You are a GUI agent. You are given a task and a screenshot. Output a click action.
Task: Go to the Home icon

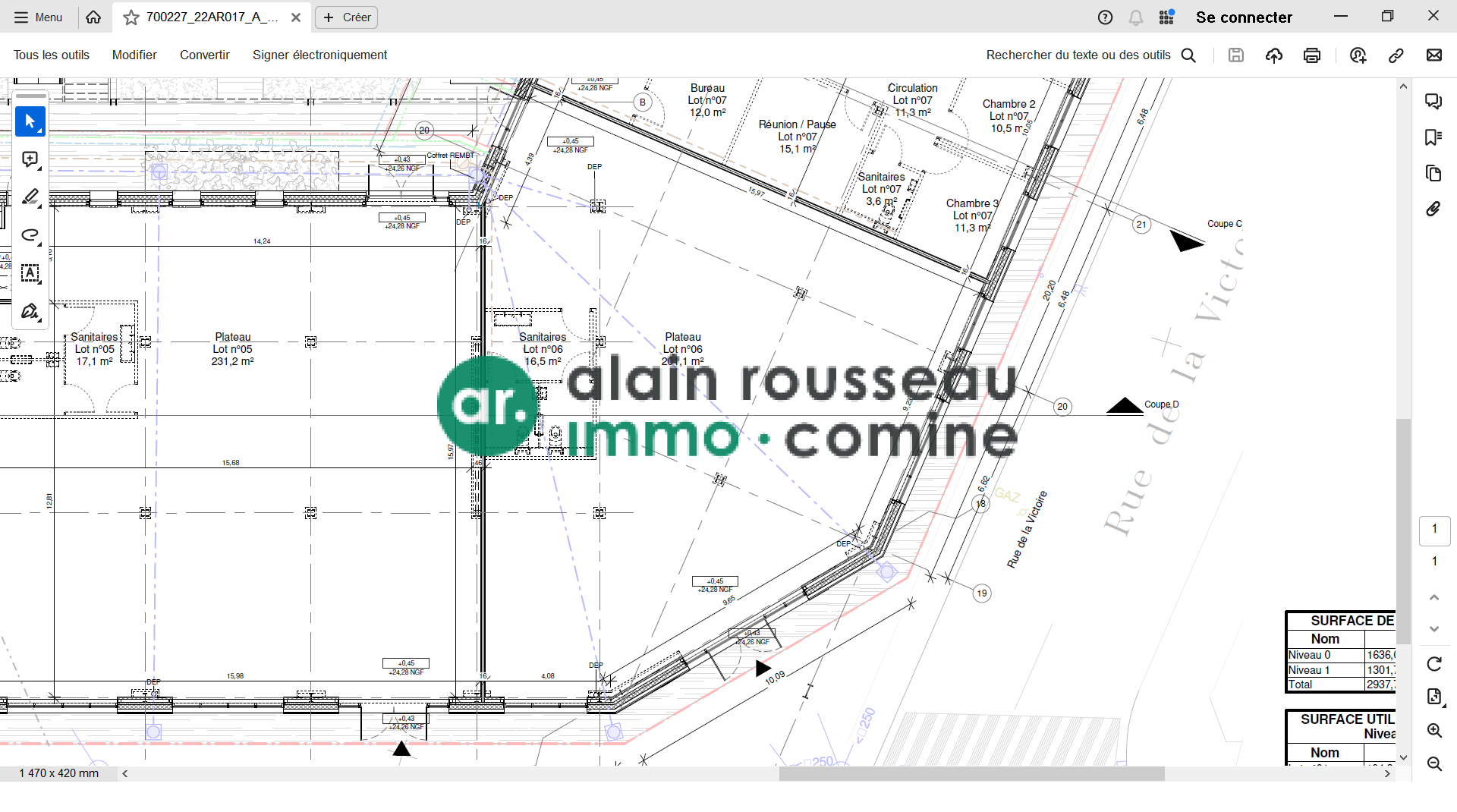93,17
